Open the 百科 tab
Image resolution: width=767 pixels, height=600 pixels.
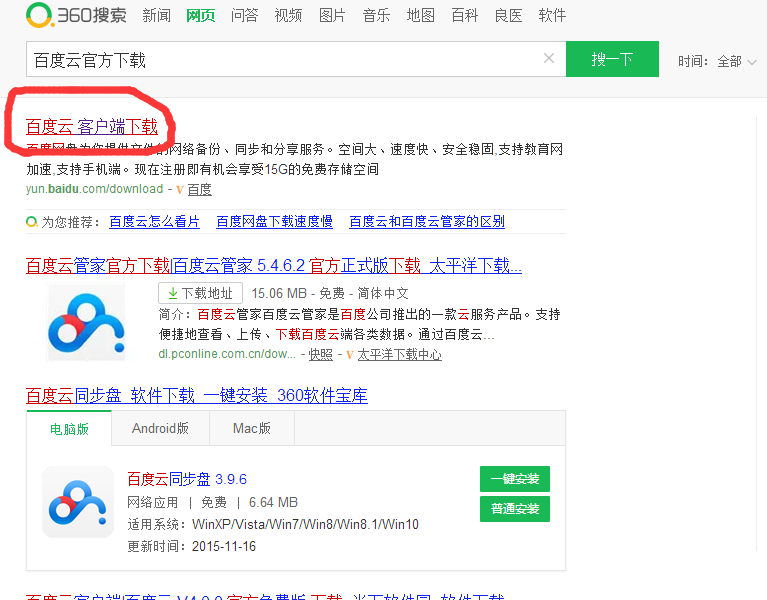point(464,16)
